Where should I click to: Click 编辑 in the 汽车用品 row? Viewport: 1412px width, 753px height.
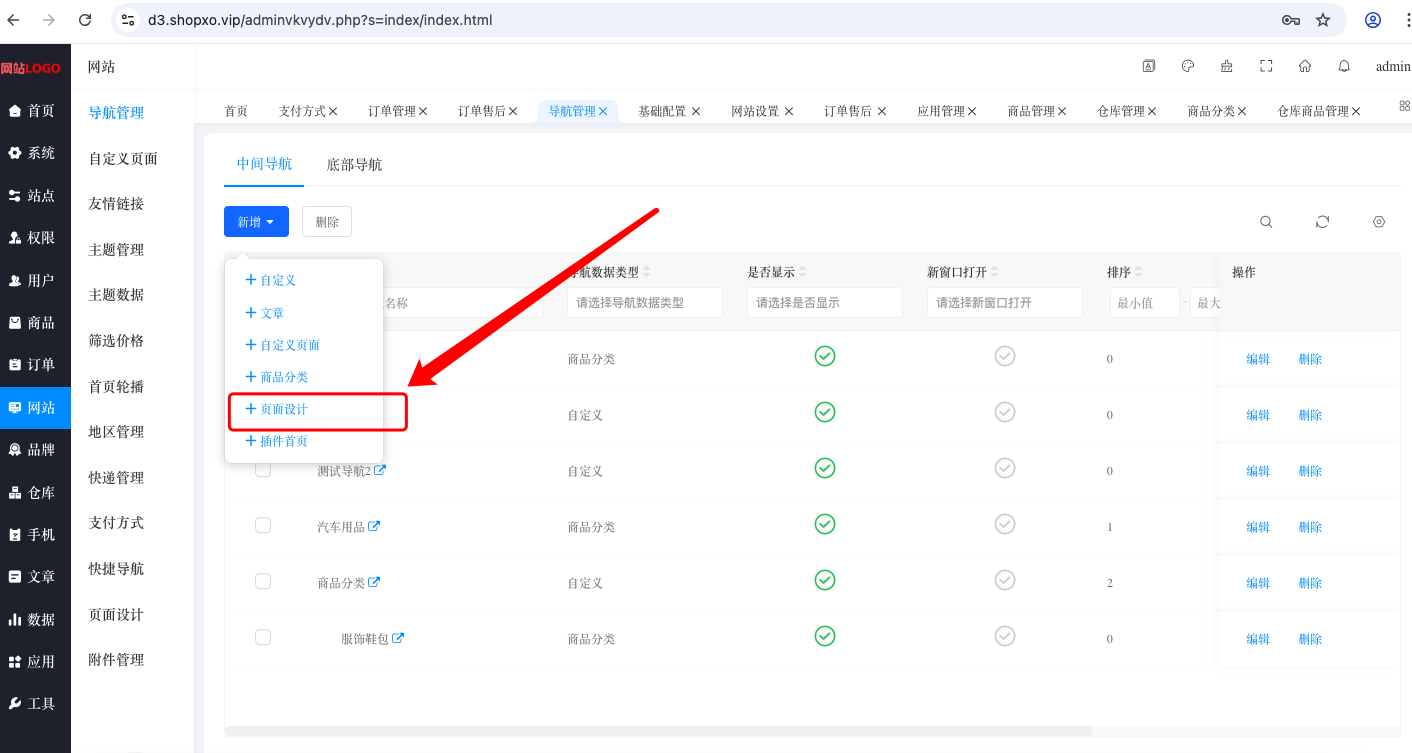[x=1258, y=527]
